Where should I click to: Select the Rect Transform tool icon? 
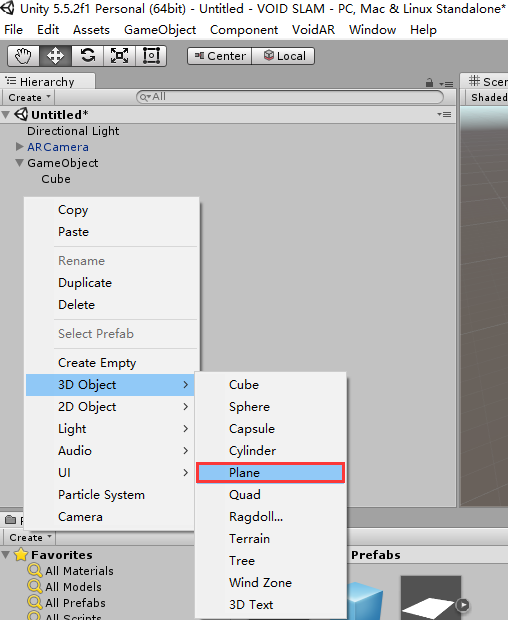(x=151, y=56)
